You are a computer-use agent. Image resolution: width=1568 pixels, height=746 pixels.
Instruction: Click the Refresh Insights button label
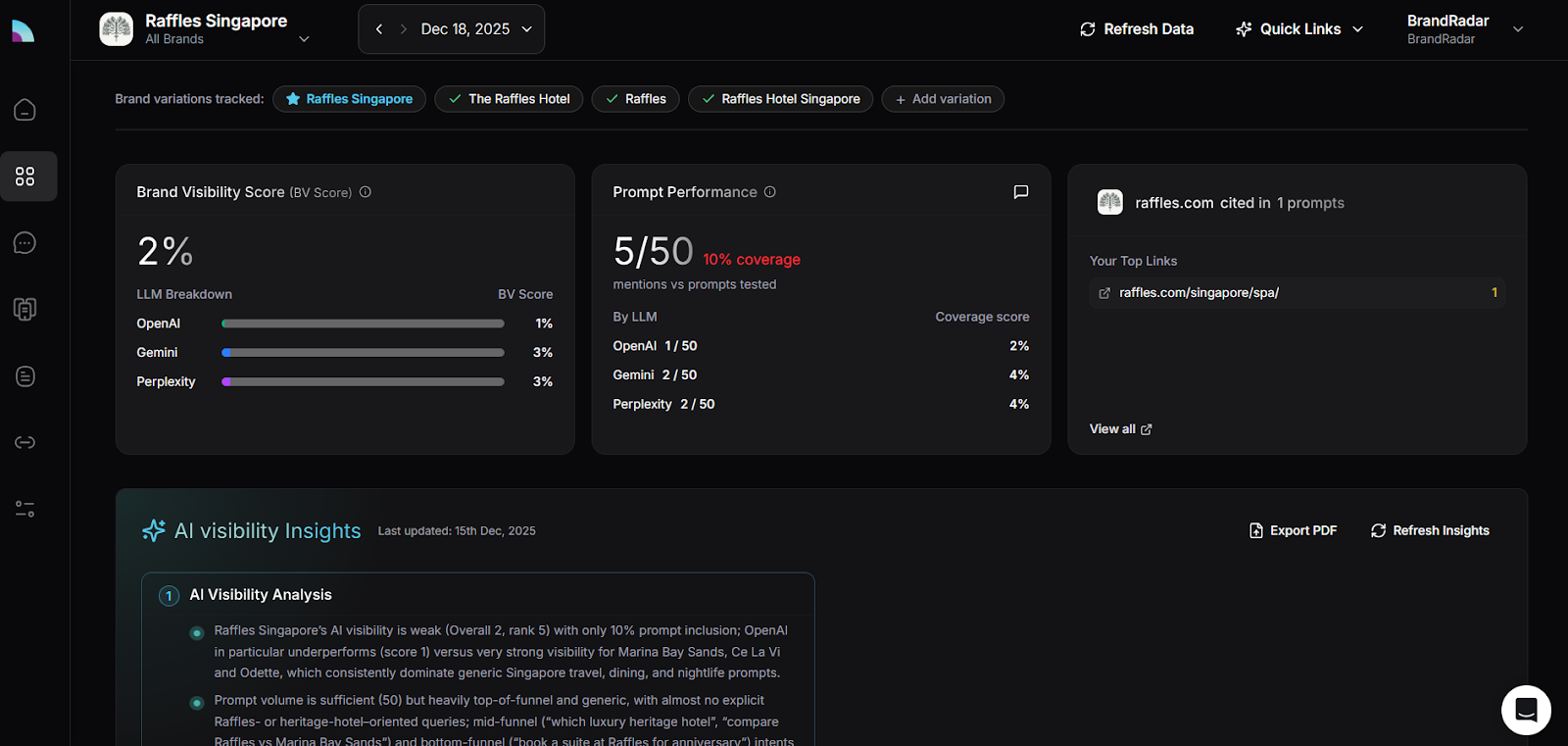(x=1442, y=530)
